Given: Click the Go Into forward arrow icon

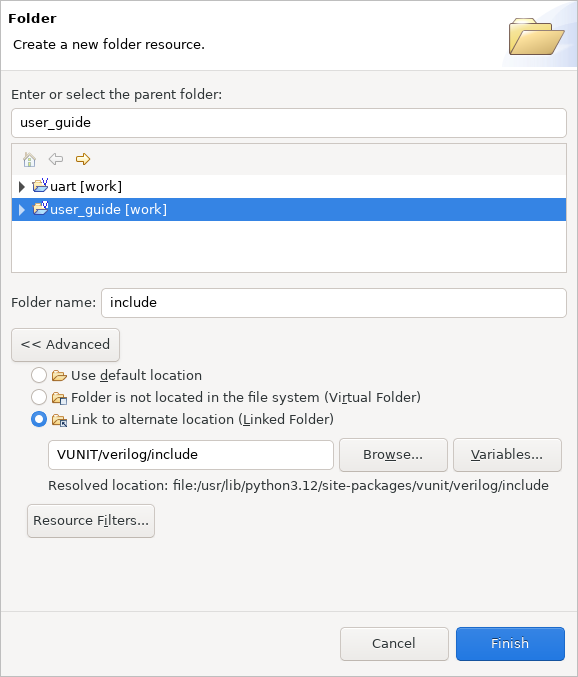Looking at the screenshot, I should (x=83, y=159).
